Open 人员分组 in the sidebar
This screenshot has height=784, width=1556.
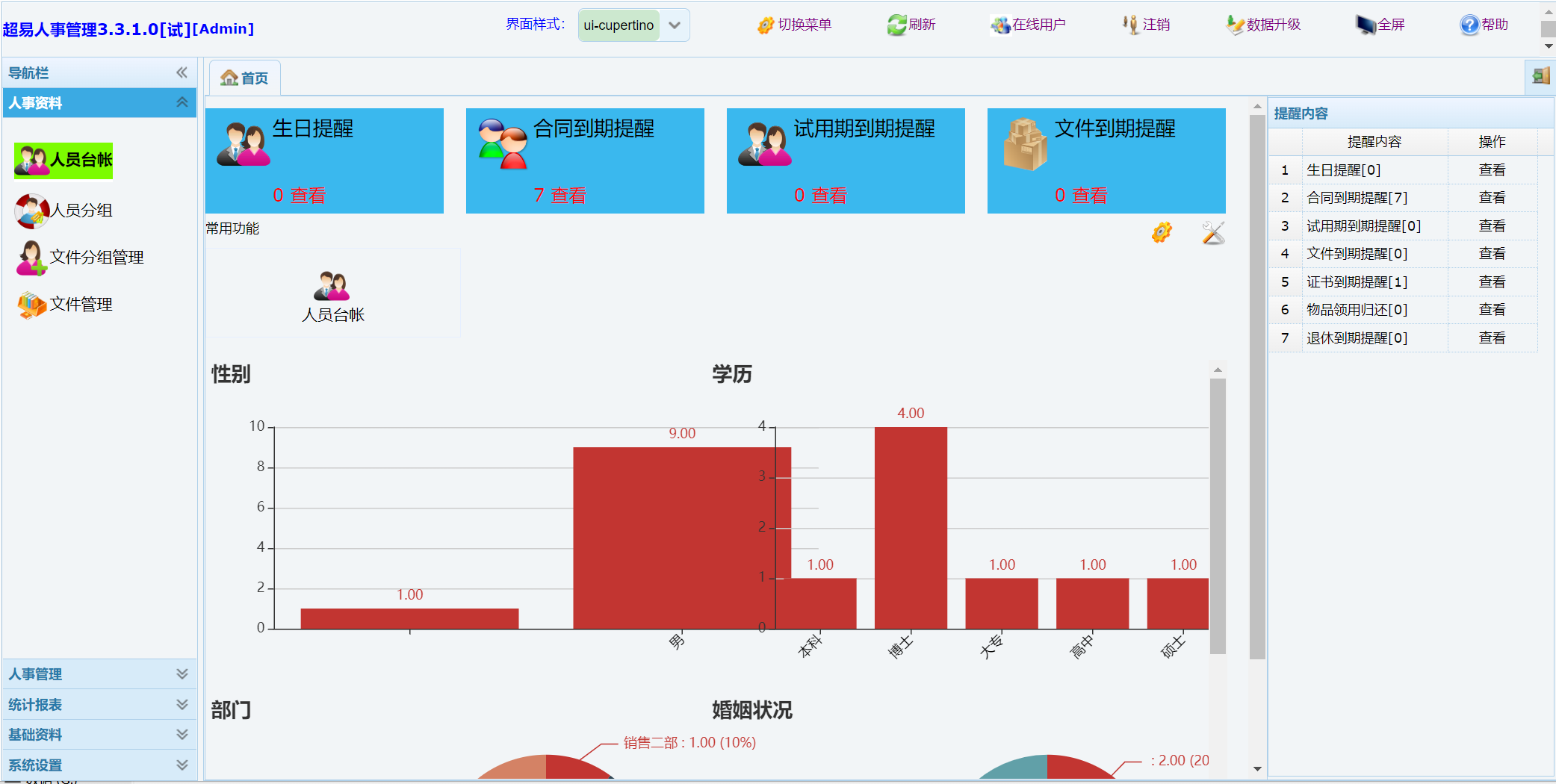tap(81, 211)
